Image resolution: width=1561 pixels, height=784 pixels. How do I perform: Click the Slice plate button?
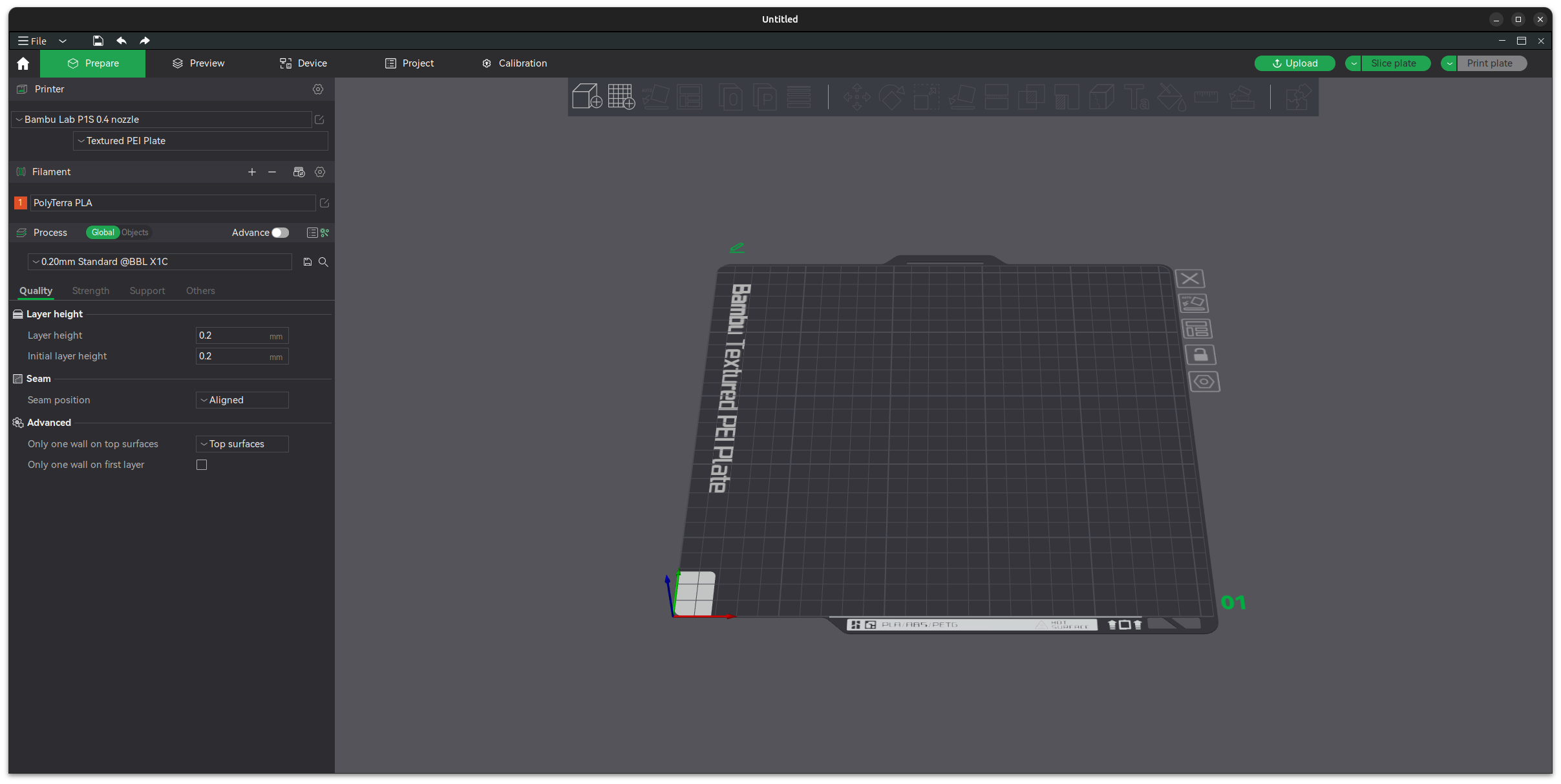tap(1396, 63)
